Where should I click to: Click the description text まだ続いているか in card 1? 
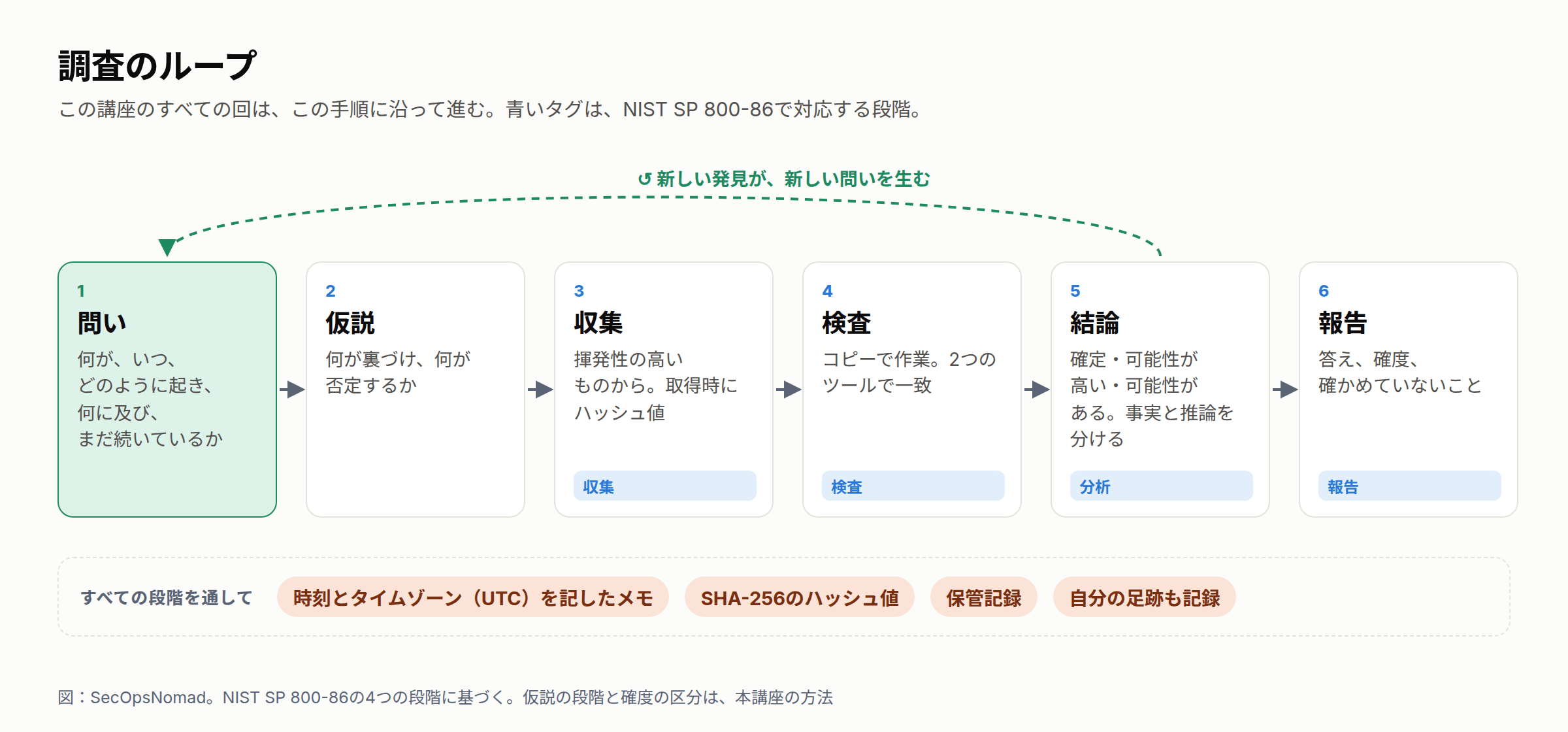[150, 439]
